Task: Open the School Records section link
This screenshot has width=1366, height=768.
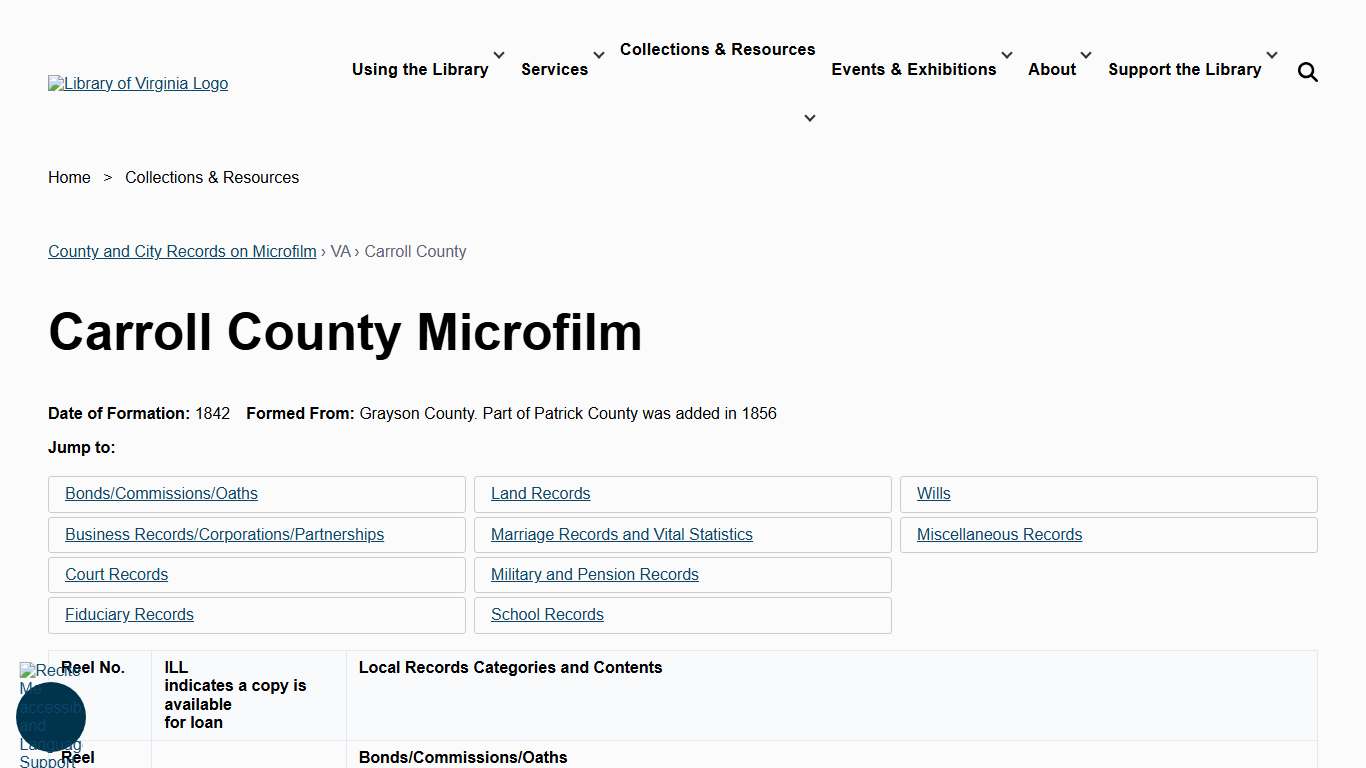Action: click(547, 614)
